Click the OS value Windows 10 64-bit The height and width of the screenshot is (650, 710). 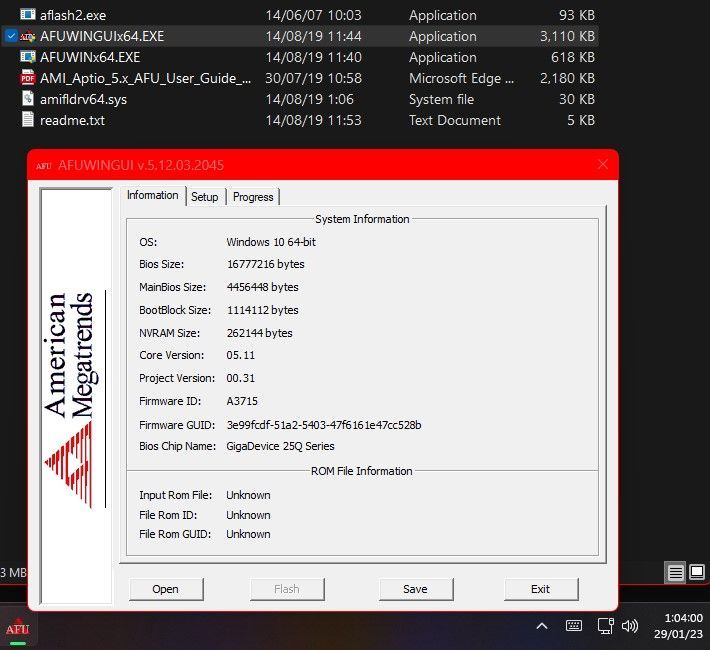click(x=271, y=242)
